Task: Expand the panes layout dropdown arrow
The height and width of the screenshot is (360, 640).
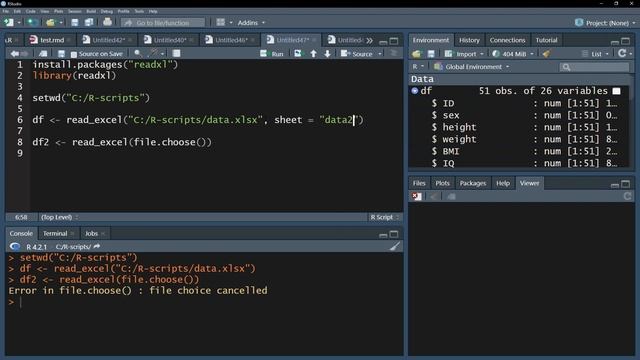Action: click(231, 23)
